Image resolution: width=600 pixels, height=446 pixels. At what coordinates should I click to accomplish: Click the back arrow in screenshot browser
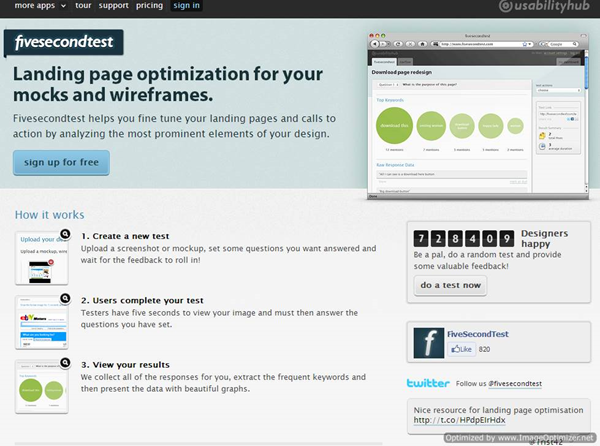click(375, 44)
